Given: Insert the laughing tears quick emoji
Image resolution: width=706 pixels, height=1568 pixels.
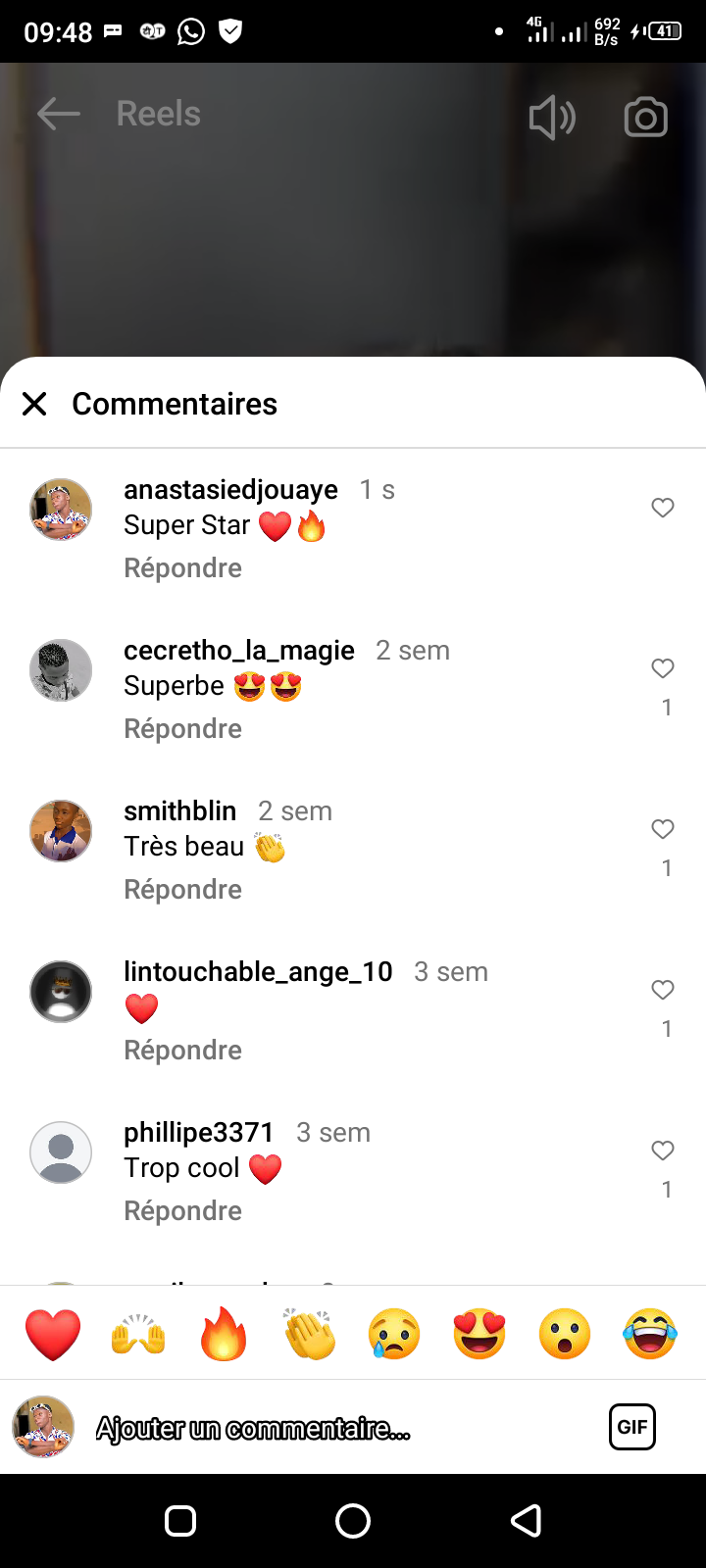Looking at the screenshot, I should 650,1335.
